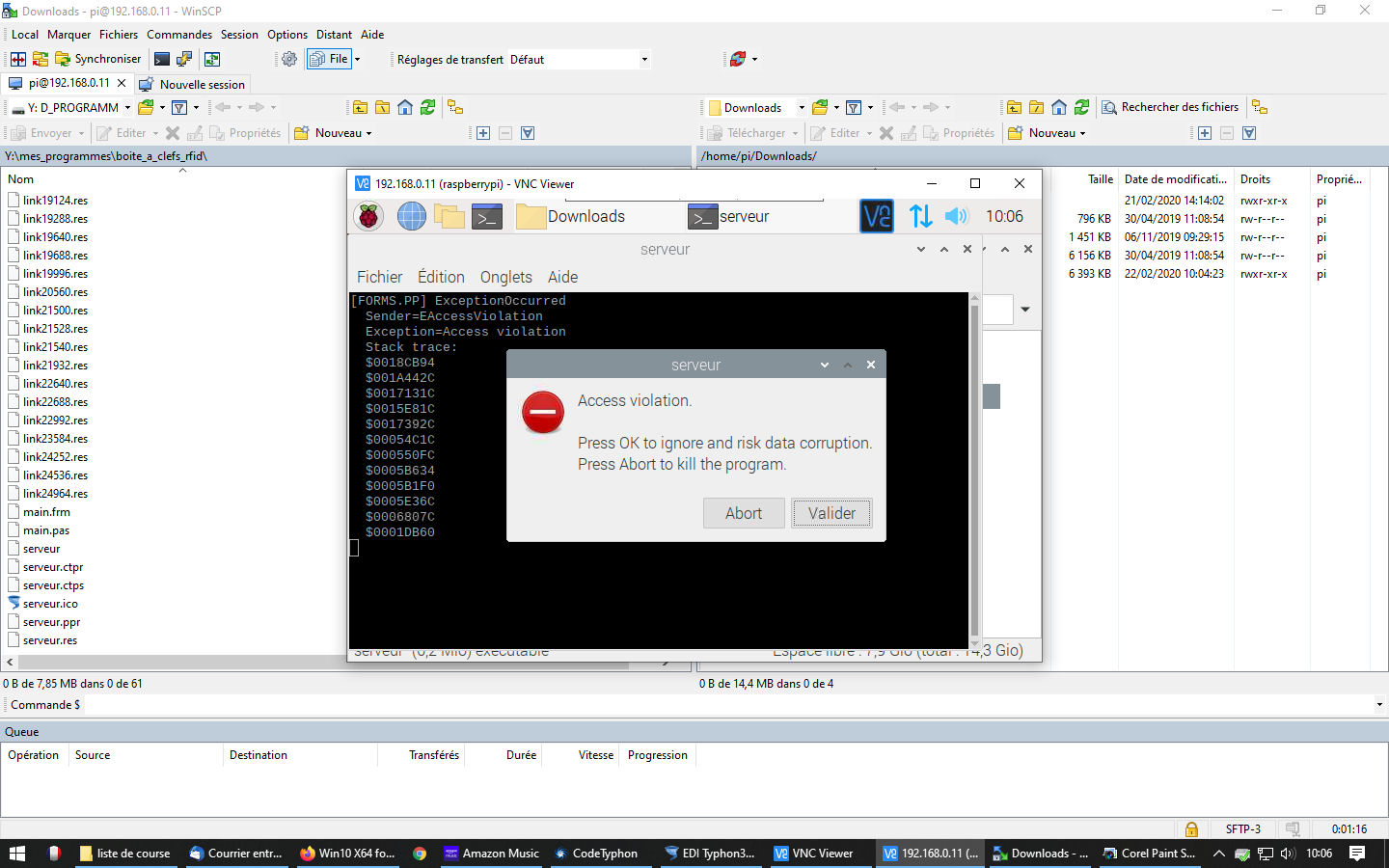
Task: Click the red reconnect session icon
Action: tap(738, 59)
